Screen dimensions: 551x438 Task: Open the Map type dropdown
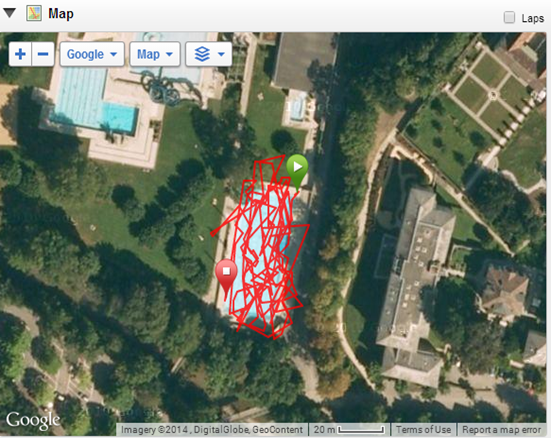(x=155, y=54)
